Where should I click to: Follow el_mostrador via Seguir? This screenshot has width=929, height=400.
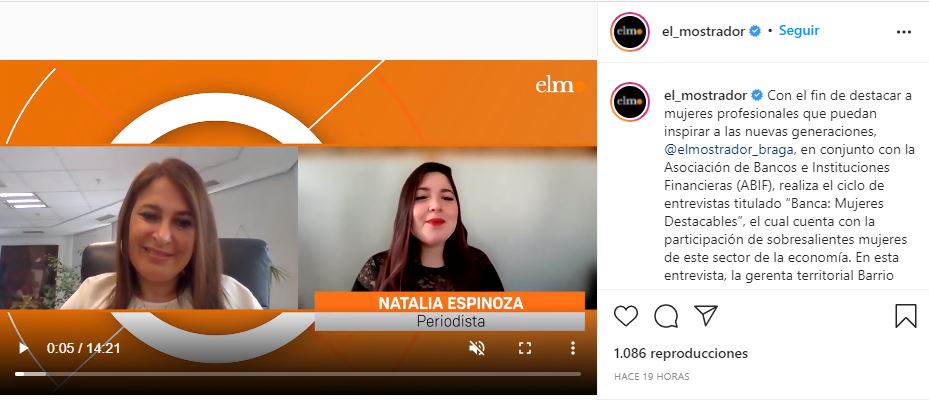click(799, 31)
